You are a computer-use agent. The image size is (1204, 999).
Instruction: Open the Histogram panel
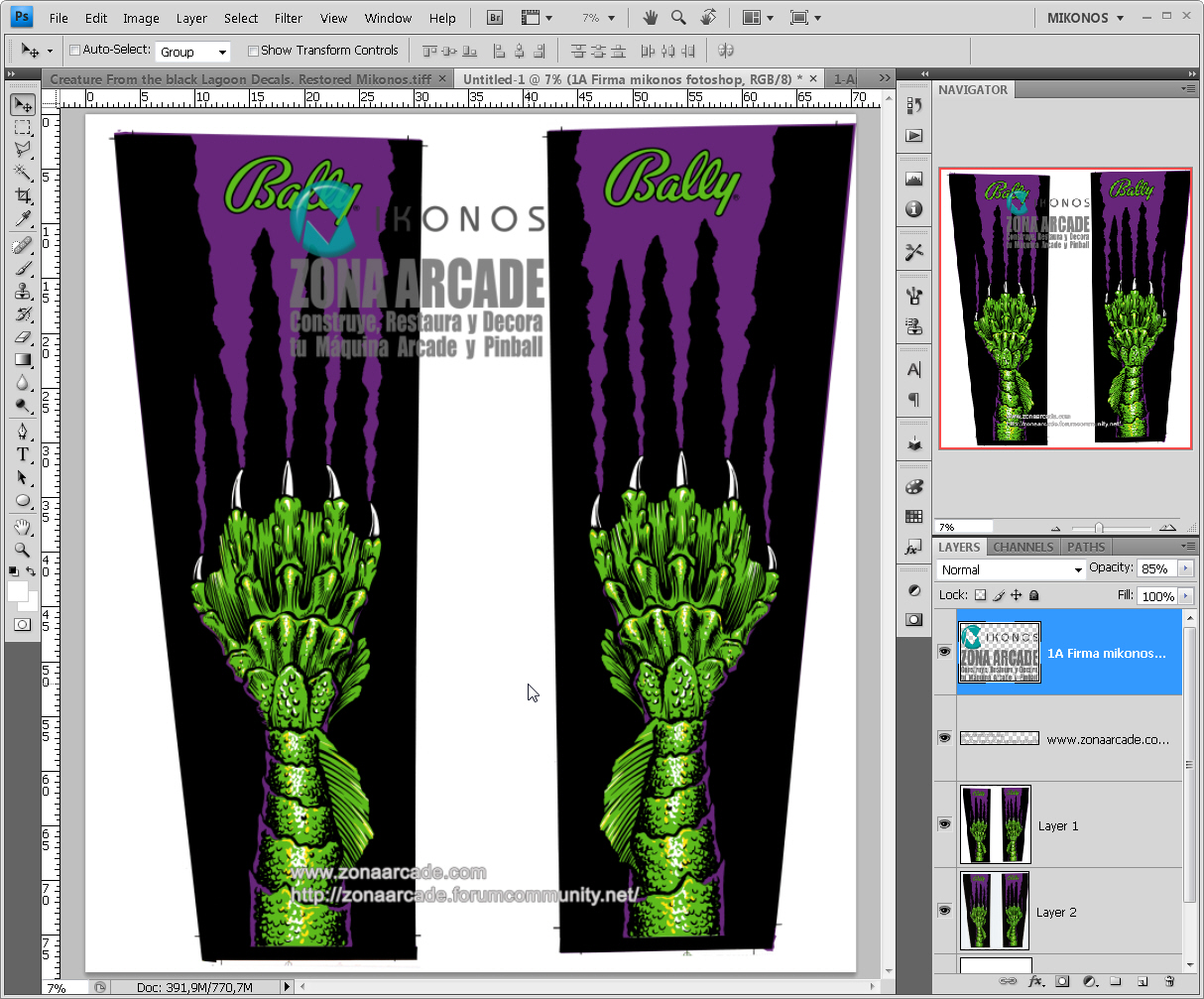pyautogui.click(x=913, y=178)
